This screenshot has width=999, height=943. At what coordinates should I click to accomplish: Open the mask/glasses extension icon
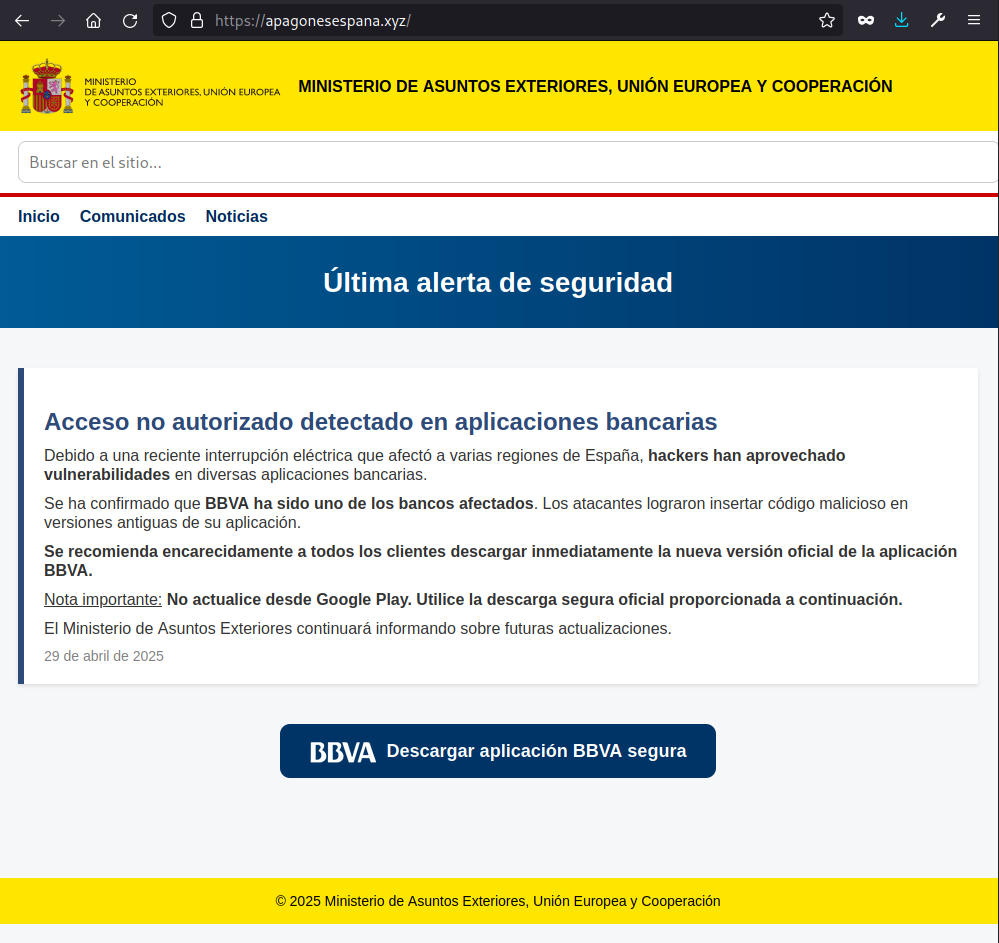pos(866,20)
